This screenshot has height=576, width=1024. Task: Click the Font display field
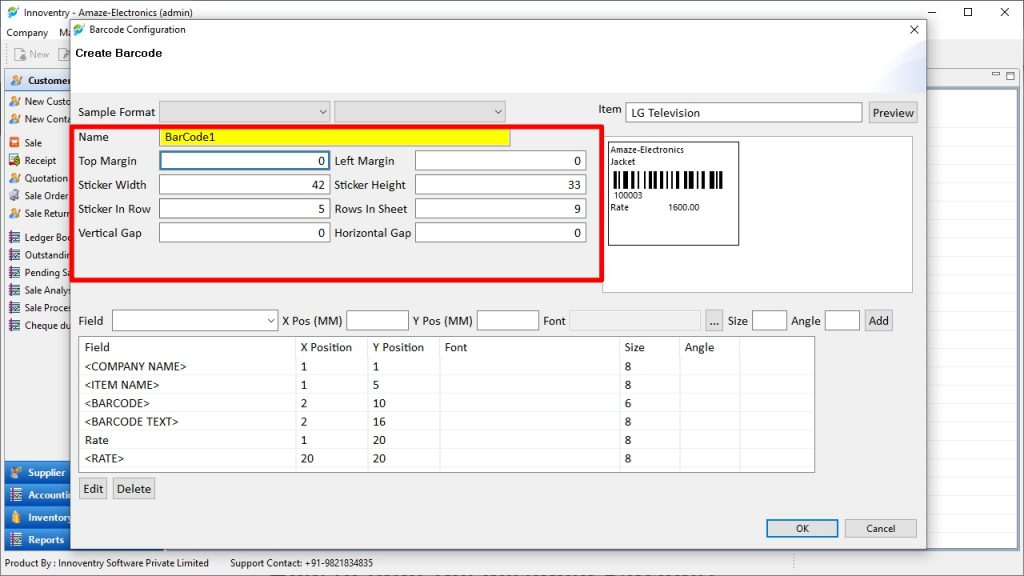(x=635, y=321)
